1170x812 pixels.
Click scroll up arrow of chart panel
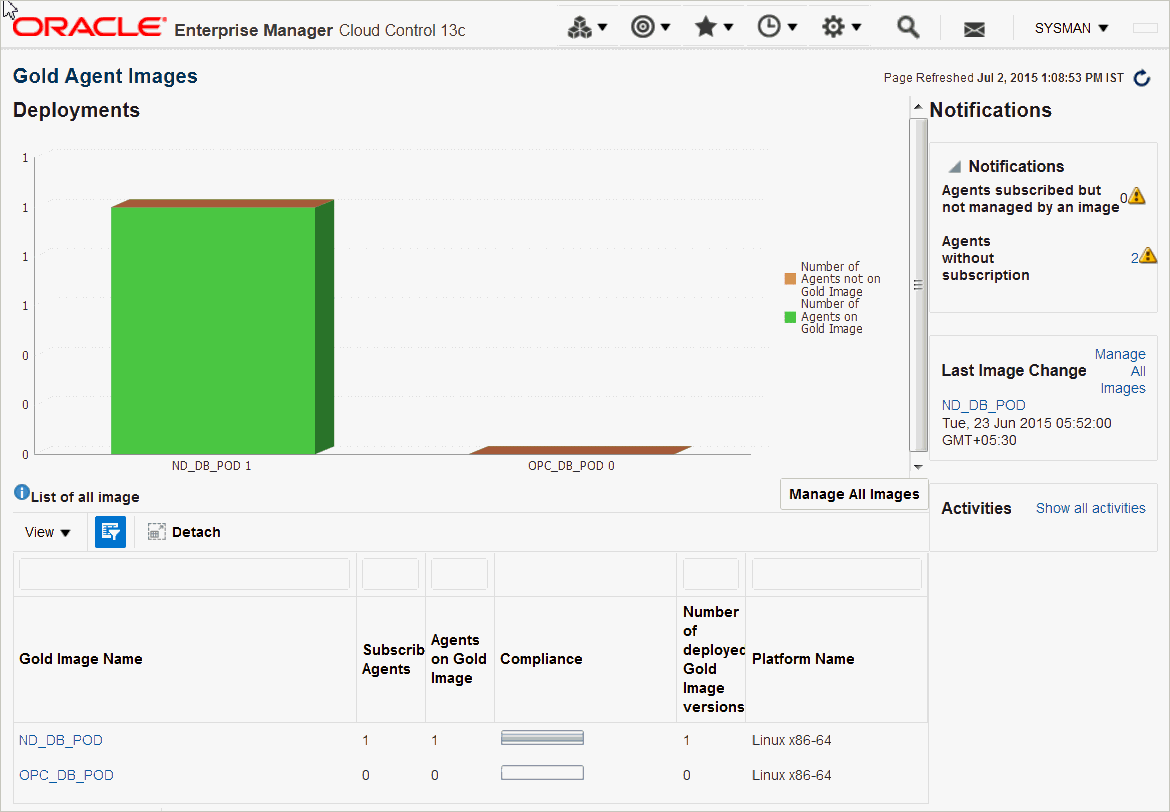[x=918, y=107]
